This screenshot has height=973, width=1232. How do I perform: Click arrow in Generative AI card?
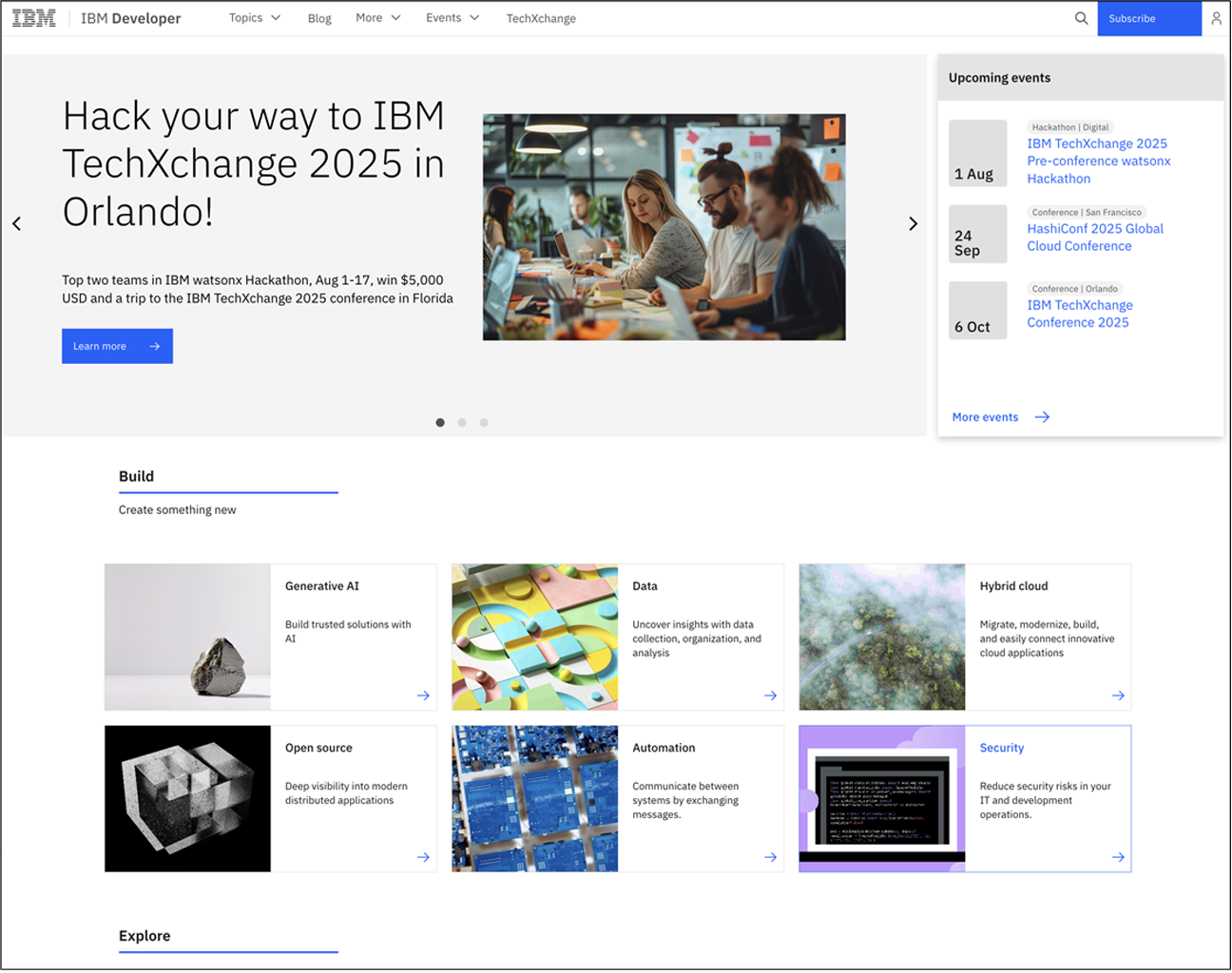click(423, 696)
